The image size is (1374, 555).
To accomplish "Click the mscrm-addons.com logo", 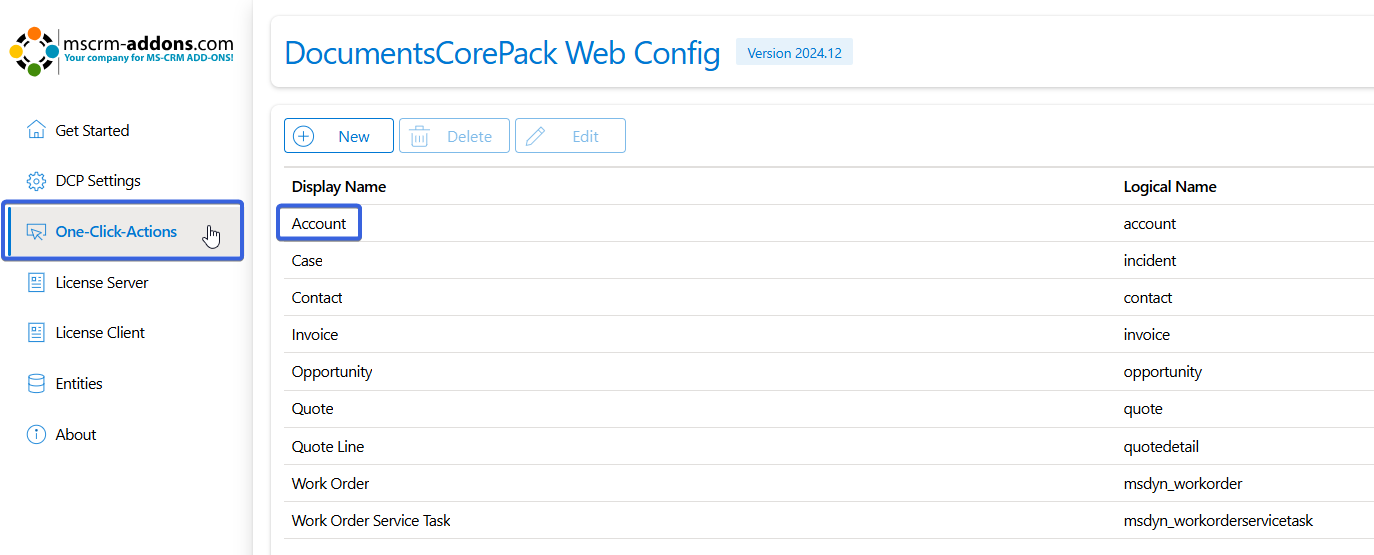I will (x=122, y=51).
